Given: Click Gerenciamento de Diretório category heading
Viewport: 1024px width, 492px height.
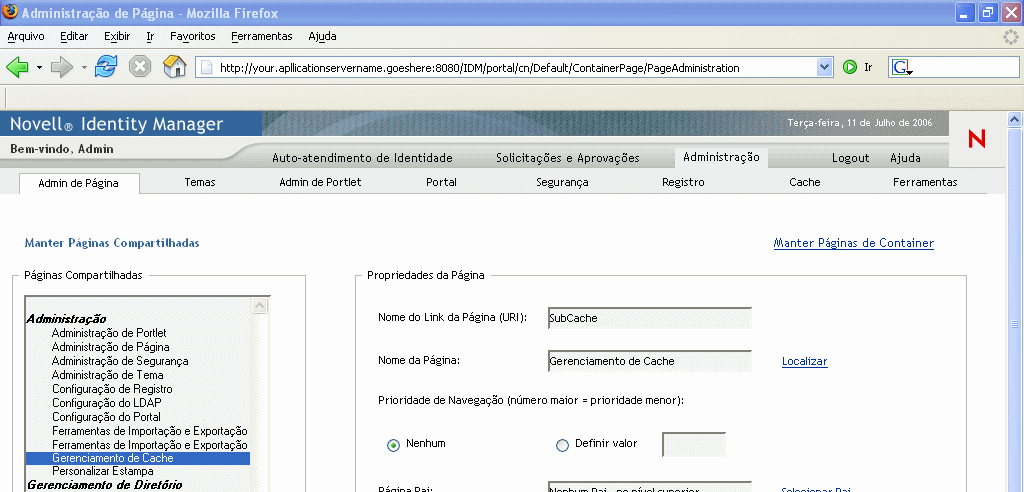Looking at the screenshot, I should coord(104,485).
